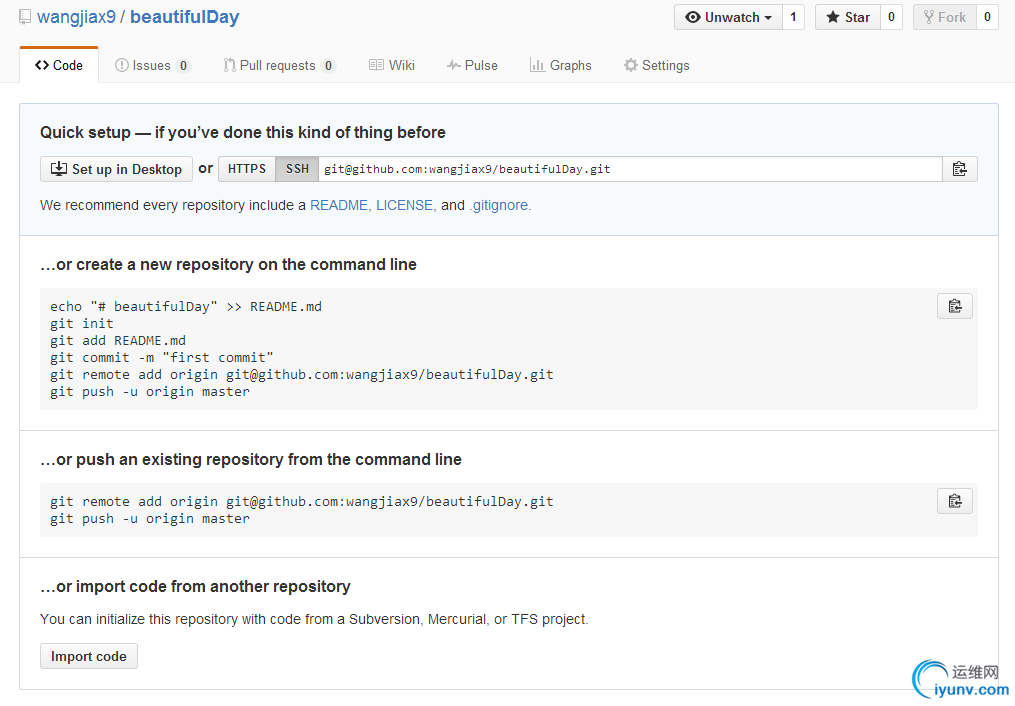The height and width of the screenshot is (706, 1015).
Task: Open the Settings tab
Action: [656, 65]
